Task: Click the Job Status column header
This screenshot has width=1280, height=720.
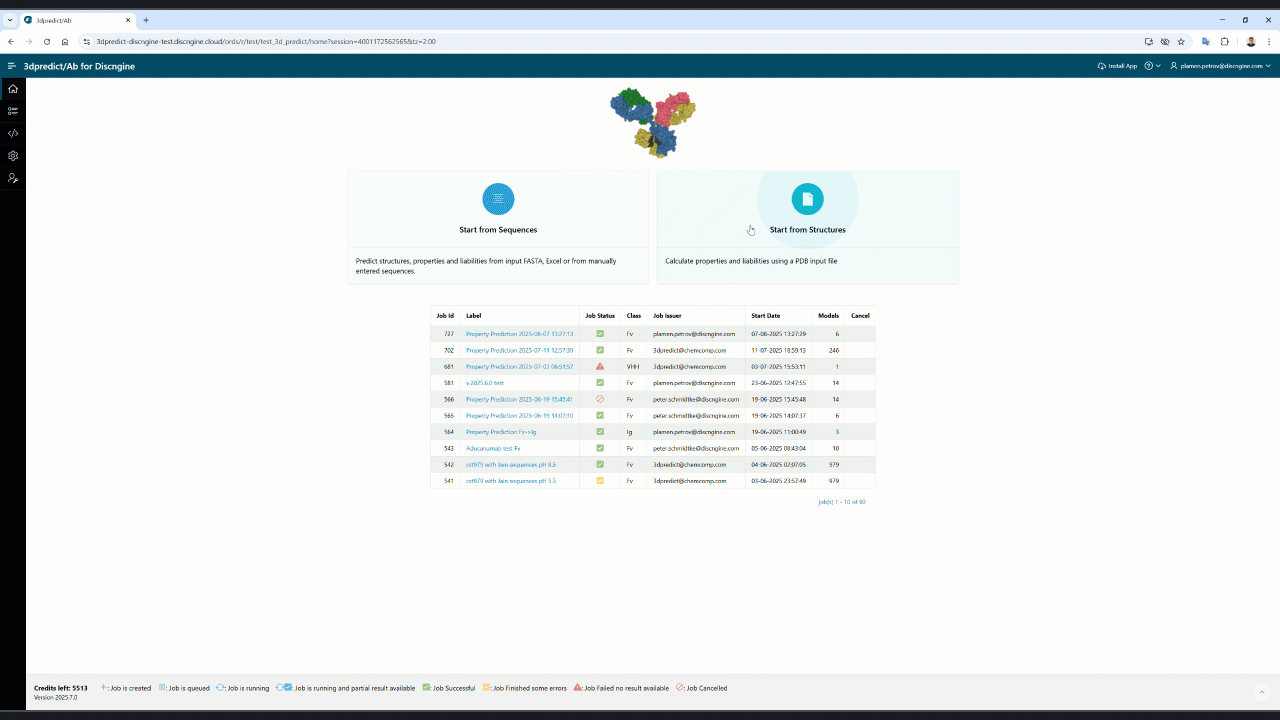Action: click(600, 315)
